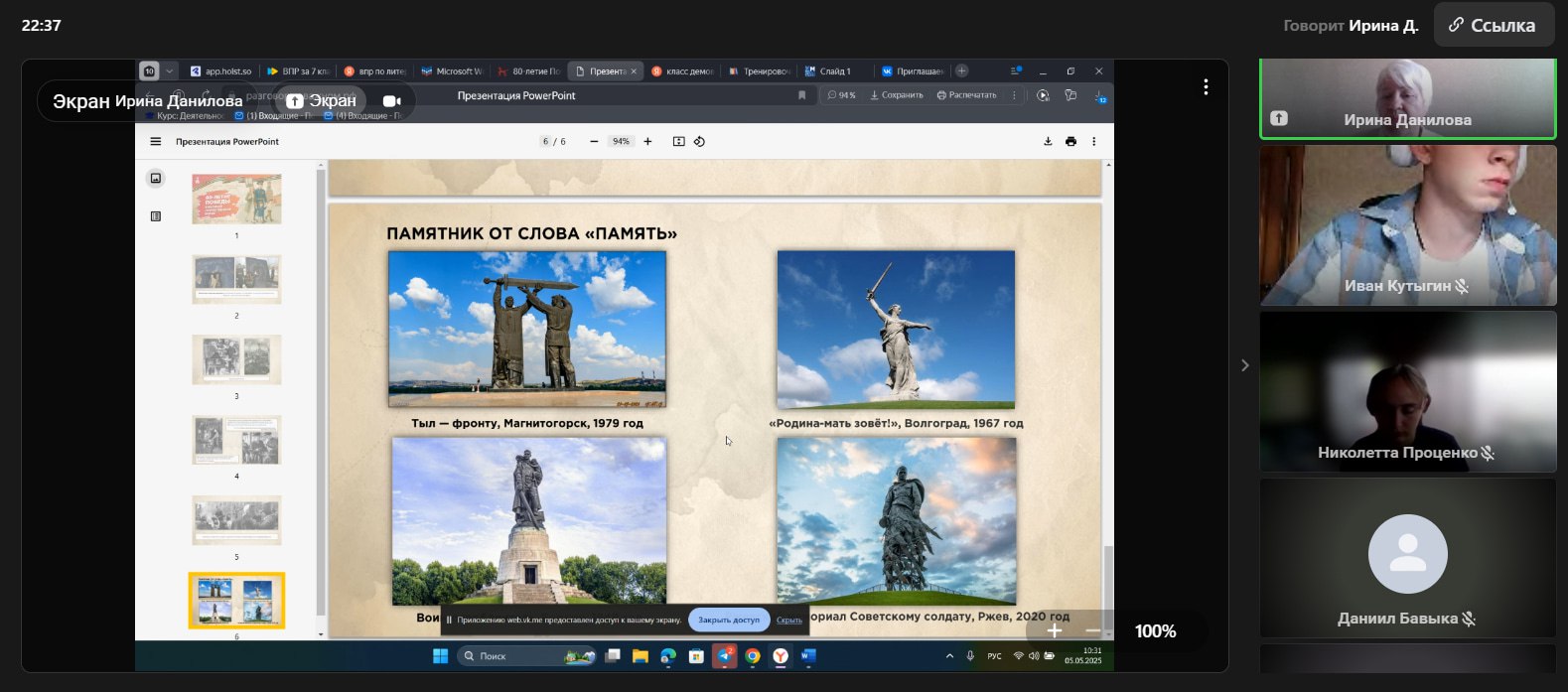
Task: Select slide 6 thumbnail
Action: (236, 601)
